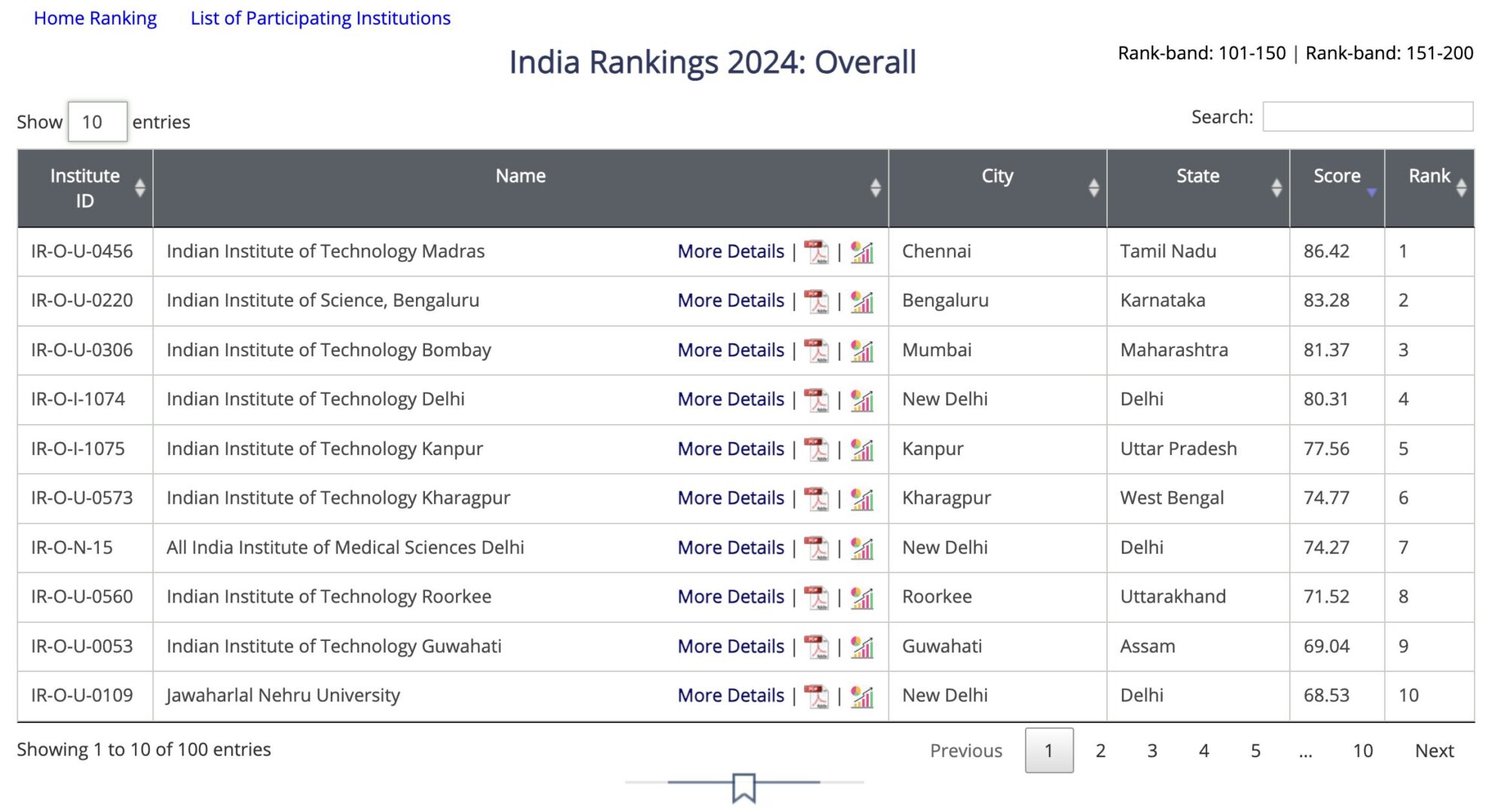Open chart icon for Jawaharlal Nehru University

click(862, 696)
